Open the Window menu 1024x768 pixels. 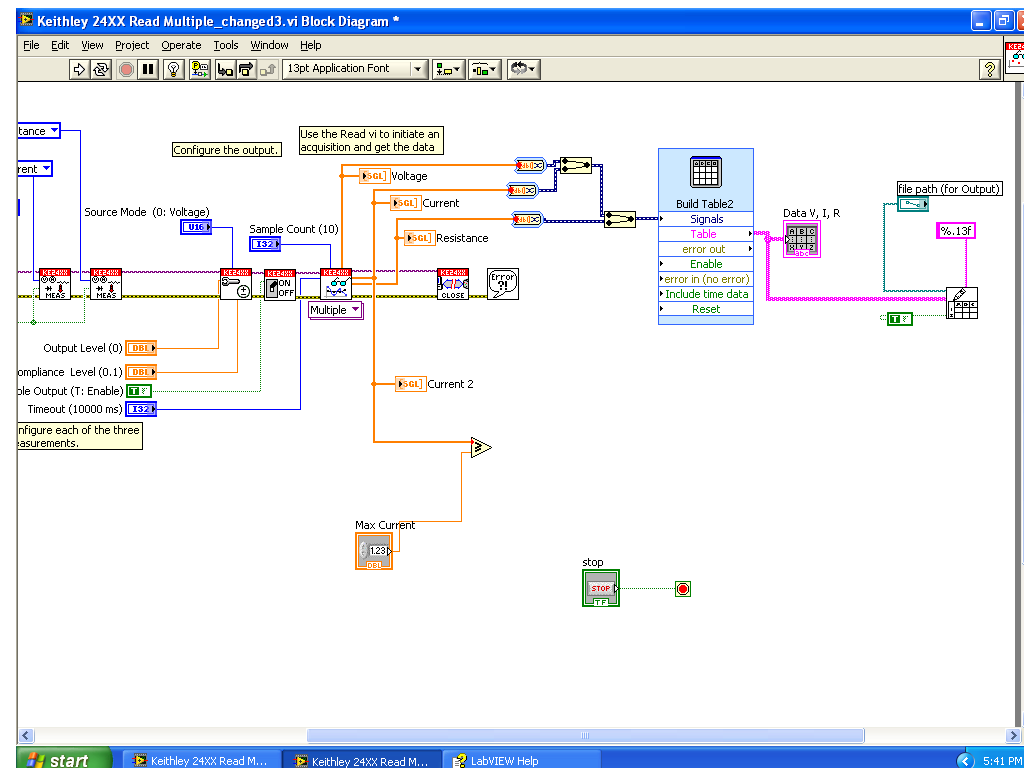click(269, 45)
